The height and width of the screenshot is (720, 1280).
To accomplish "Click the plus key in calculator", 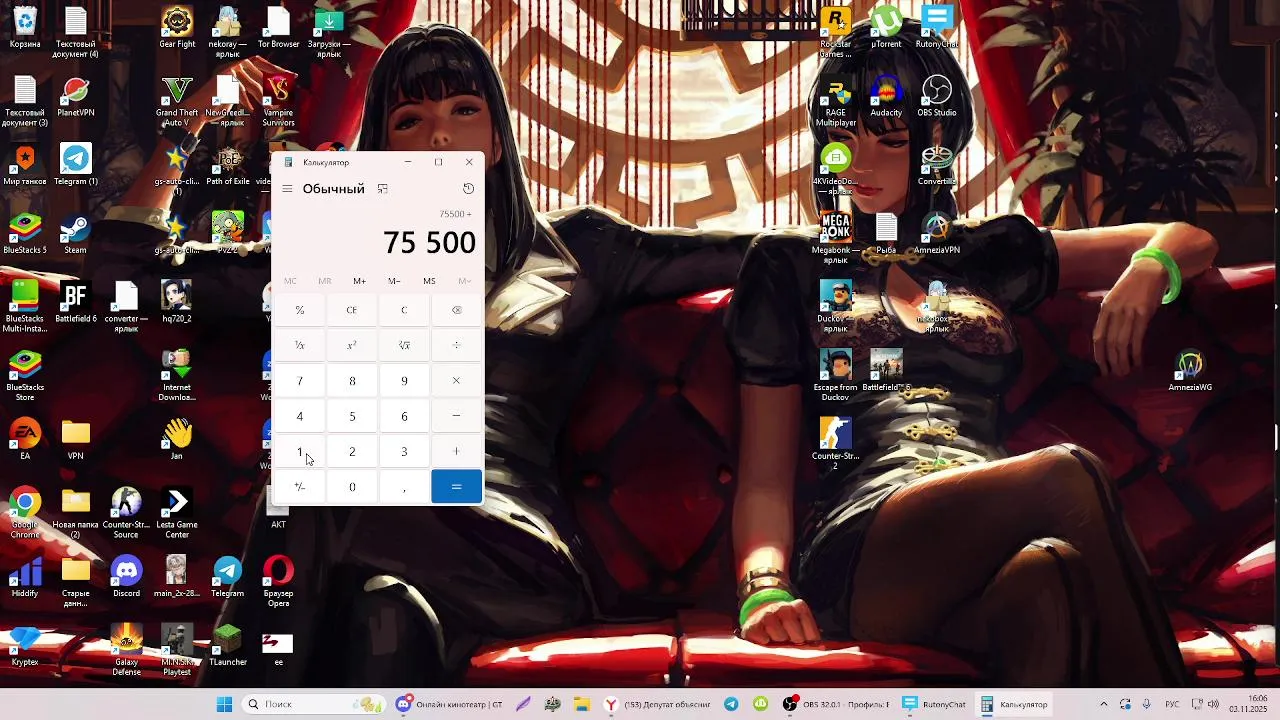I will tap(456, 451).
